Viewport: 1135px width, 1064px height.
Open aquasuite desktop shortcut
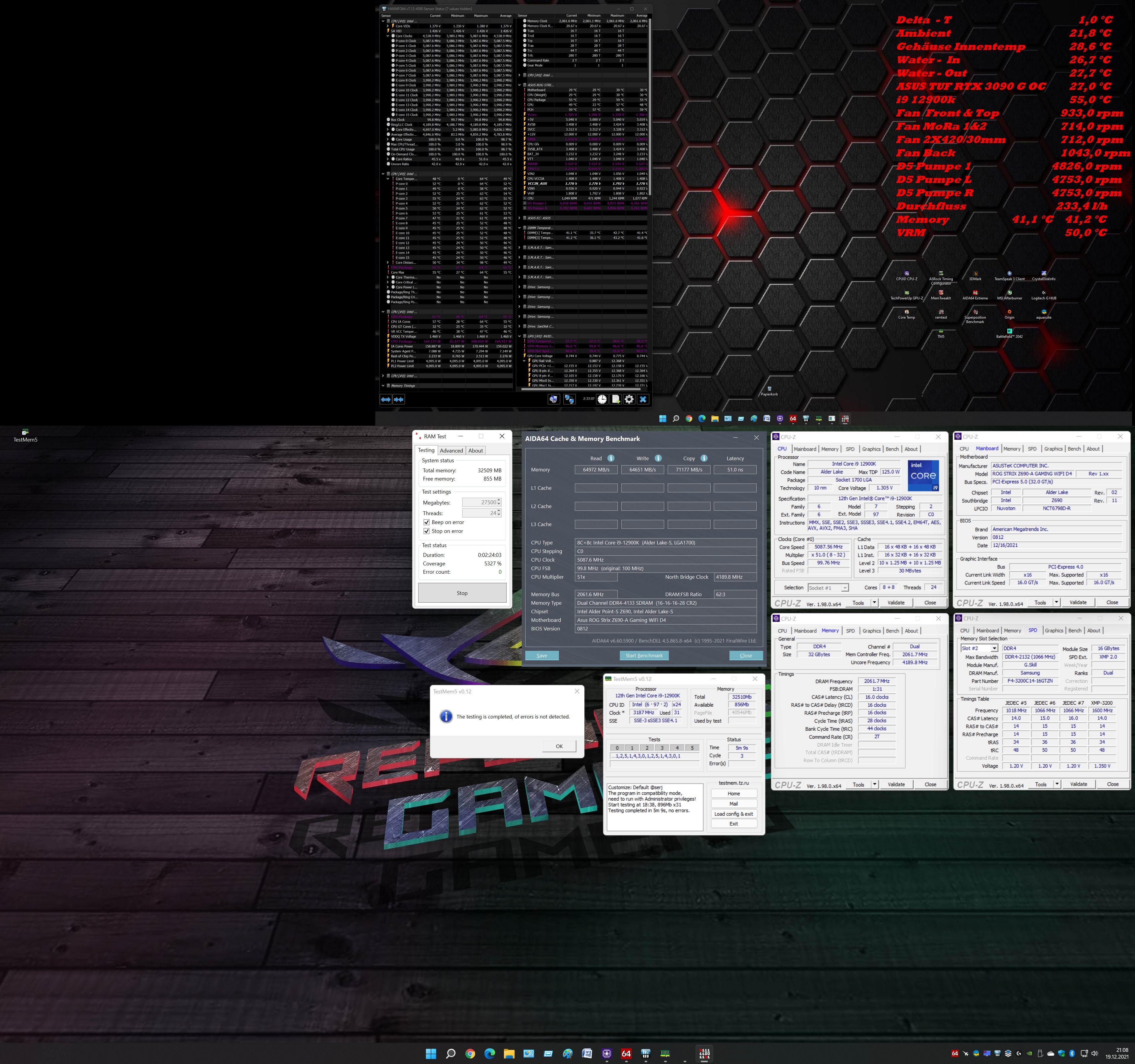[x=1044, y=314]
